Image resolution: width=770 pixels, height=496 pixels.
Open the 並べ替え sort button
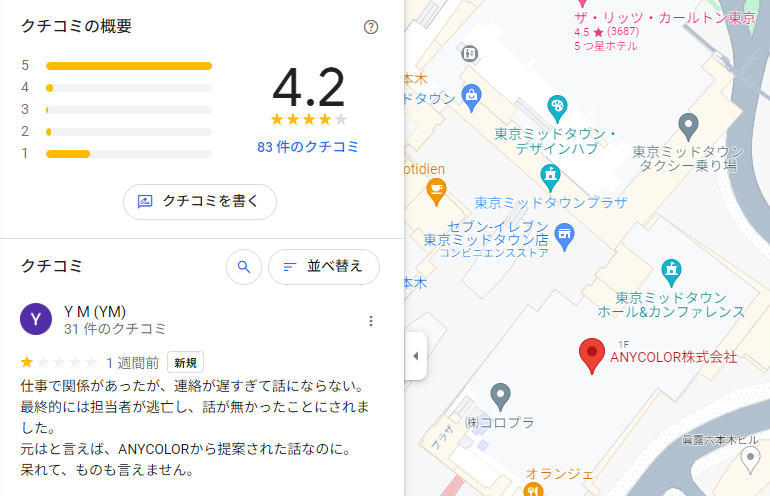coord(324,267)
